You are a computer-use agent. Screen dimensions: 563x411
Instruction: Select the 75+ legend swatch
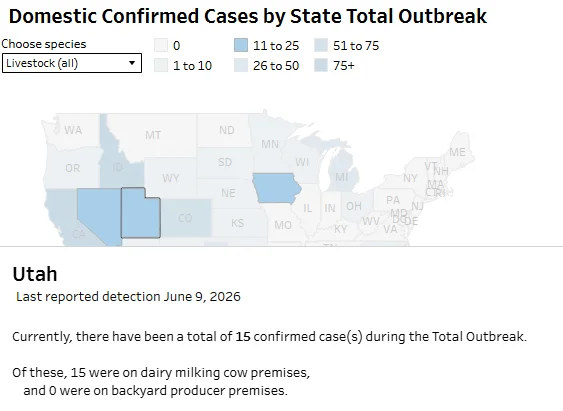(321, 66)
